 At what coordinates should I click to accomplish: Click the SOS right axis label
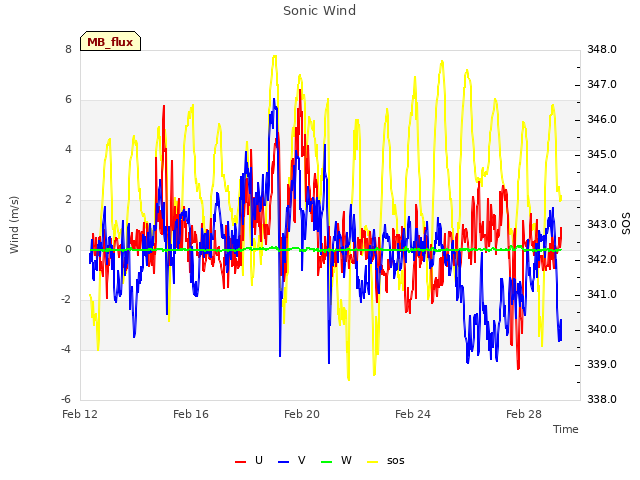(626, 224)
